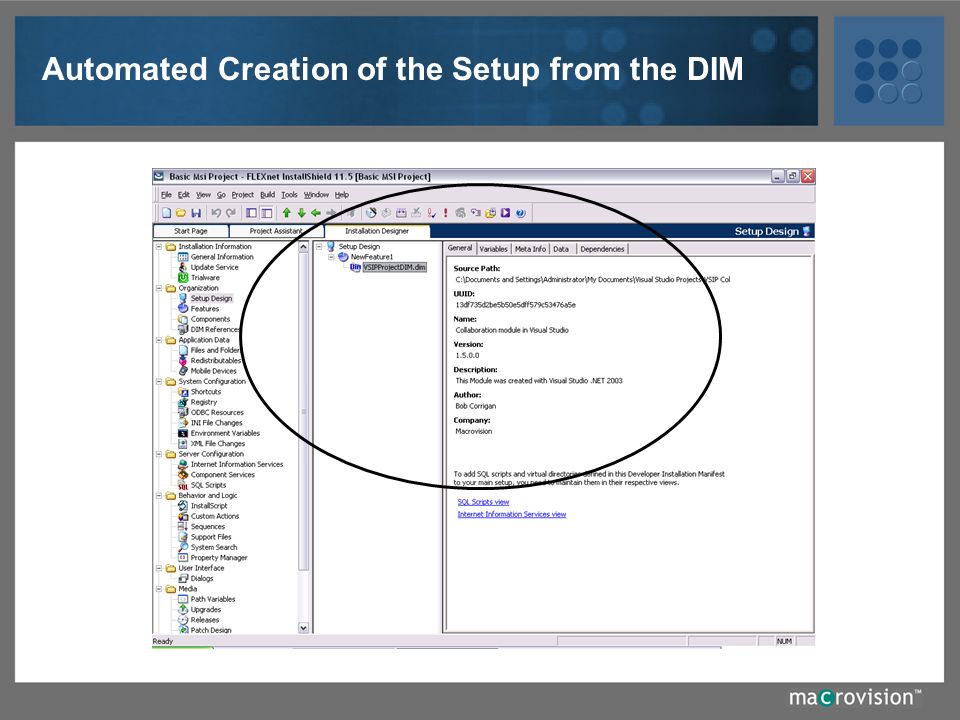960x720 pixels.
Task: Collapse the Application Data tree node
Action: 159,340
